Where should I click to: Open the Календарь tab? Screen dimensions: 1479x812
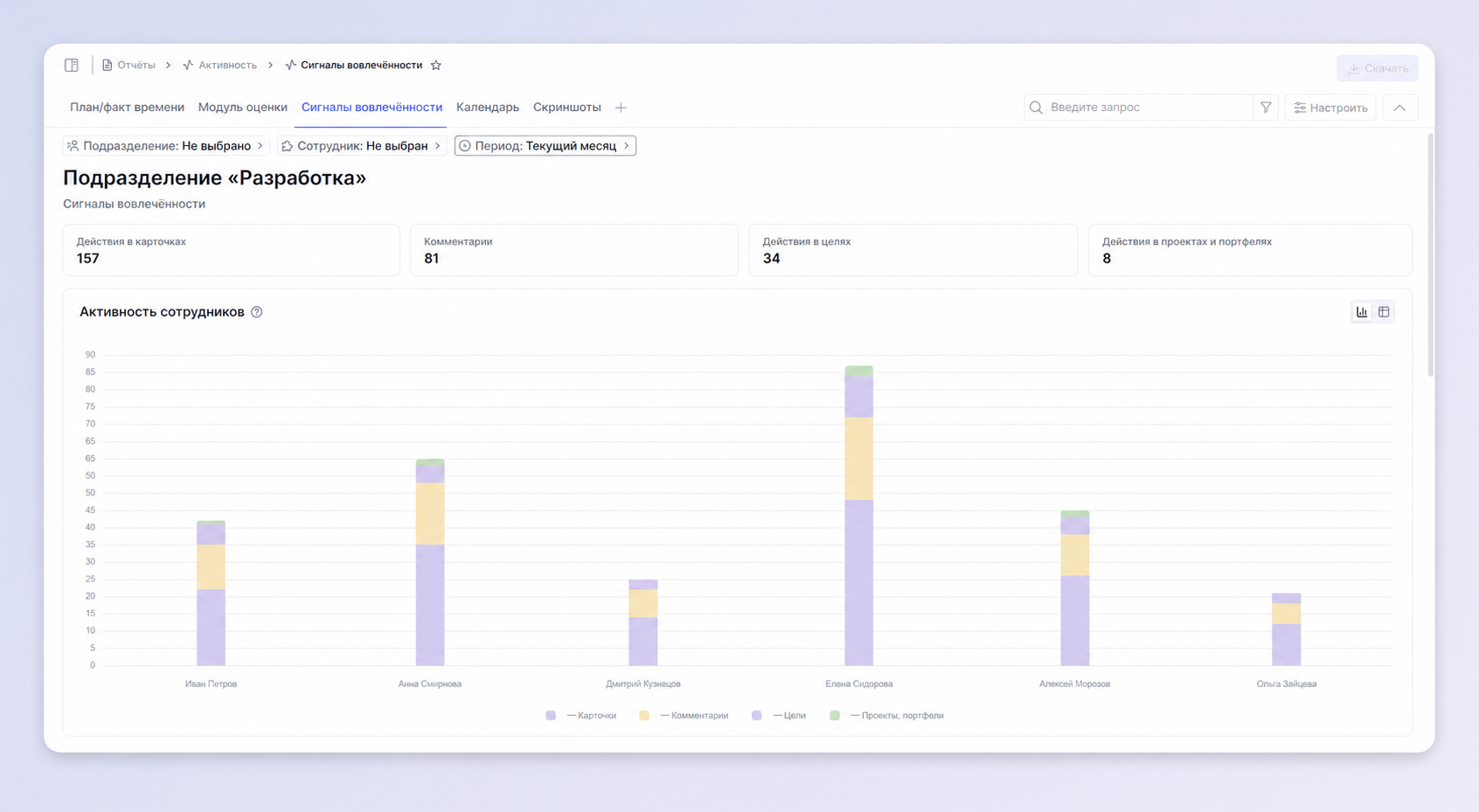(488, 108)
